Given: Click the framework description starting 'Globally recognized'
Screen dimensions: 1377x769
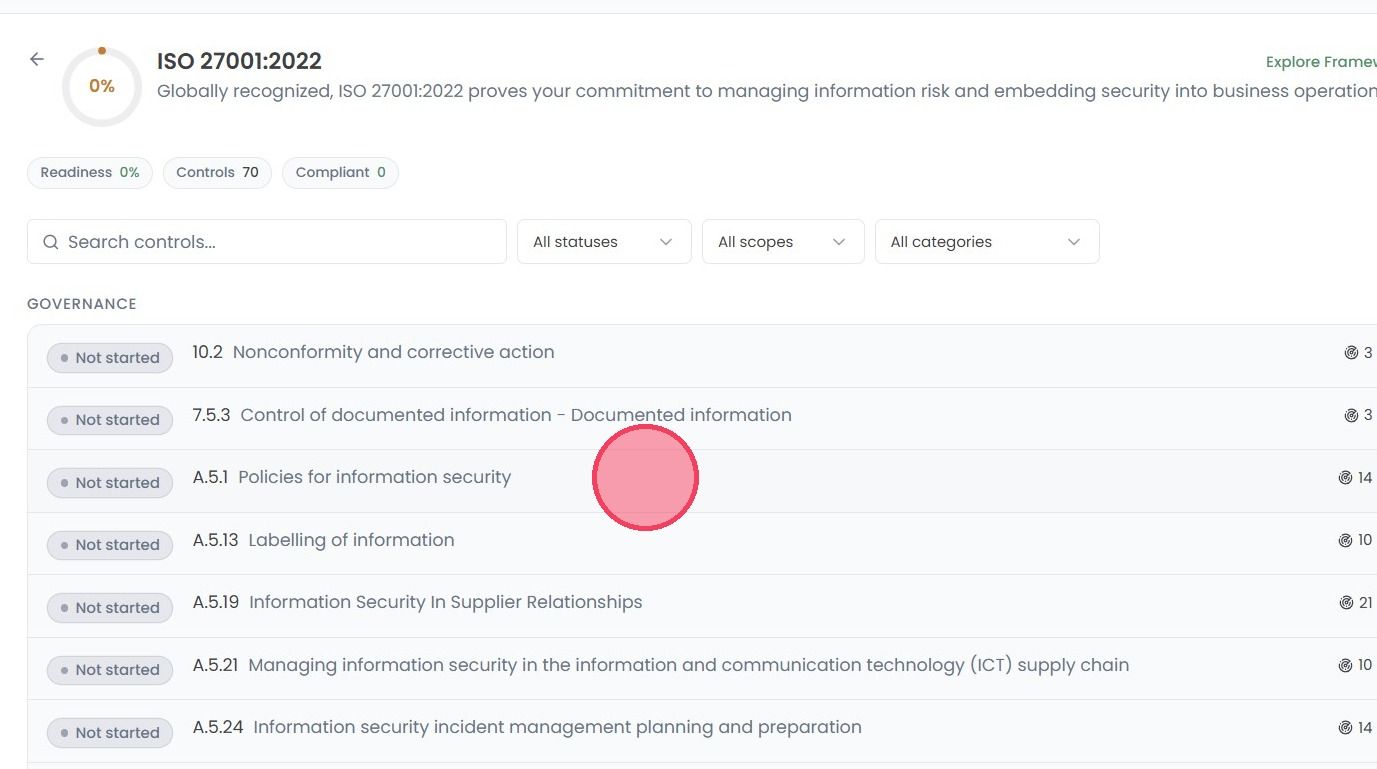Looking at the screenshot, I should click(x=766, y=91).
